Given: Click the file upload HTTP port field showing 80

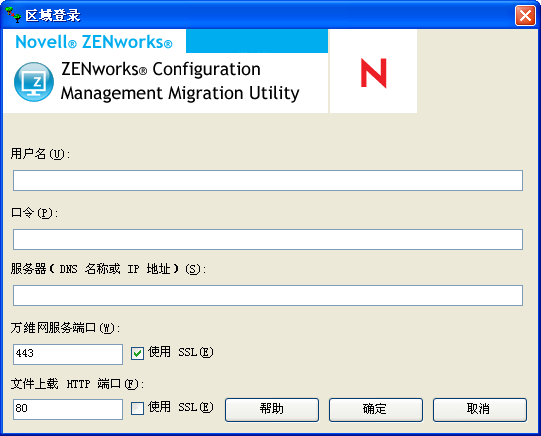Looking at the screenshot, I should tap(68, 409).
